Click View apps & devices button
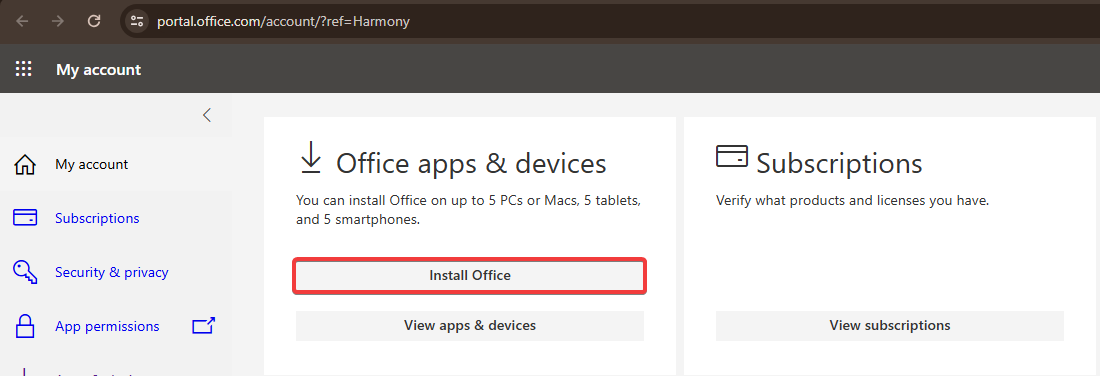The width and height of the screenshot is (1100, 376). (470, 325)
